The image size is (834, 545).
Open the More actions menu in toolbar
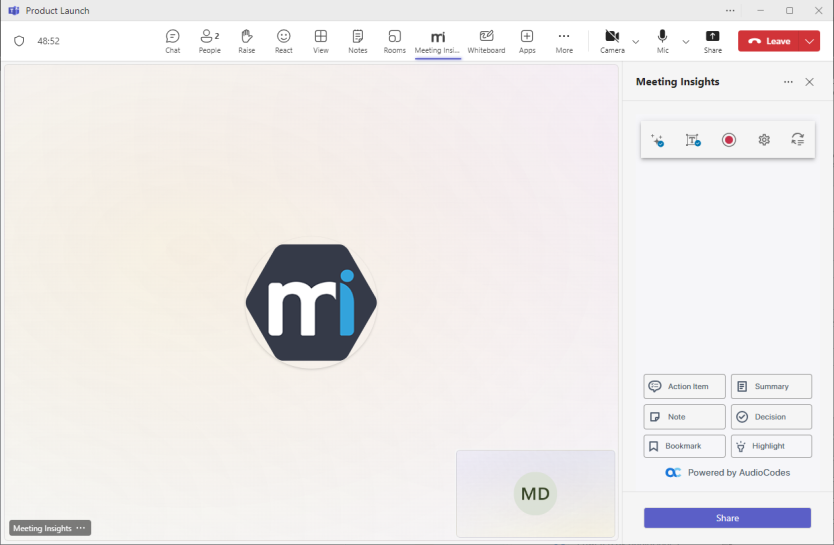coord(564,41)
